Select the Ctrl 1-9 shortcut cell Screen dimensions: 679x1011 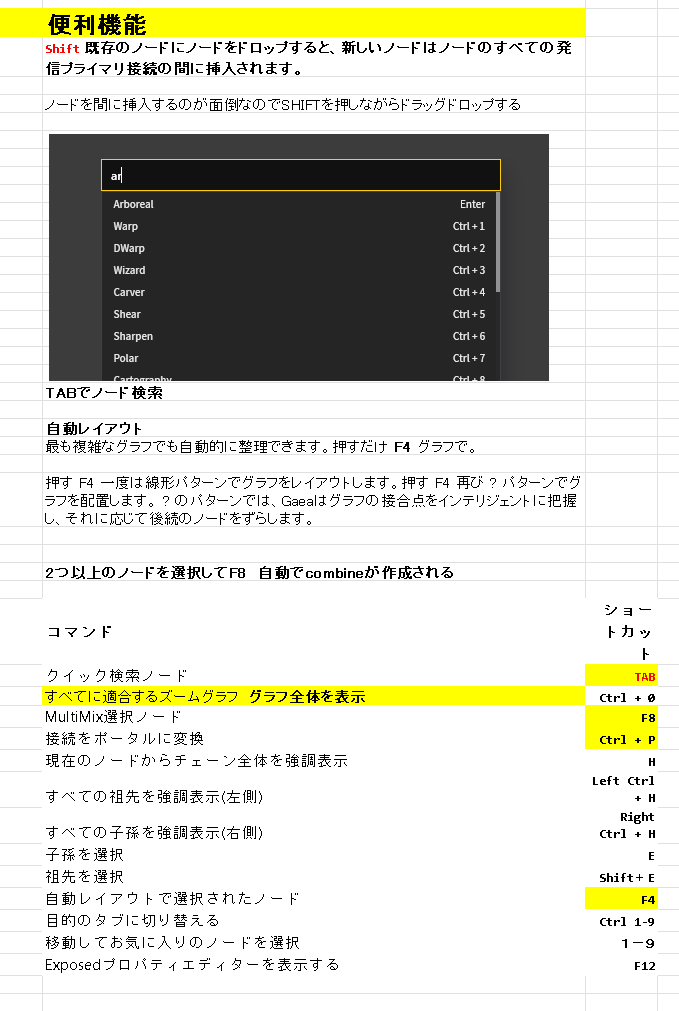622,920
